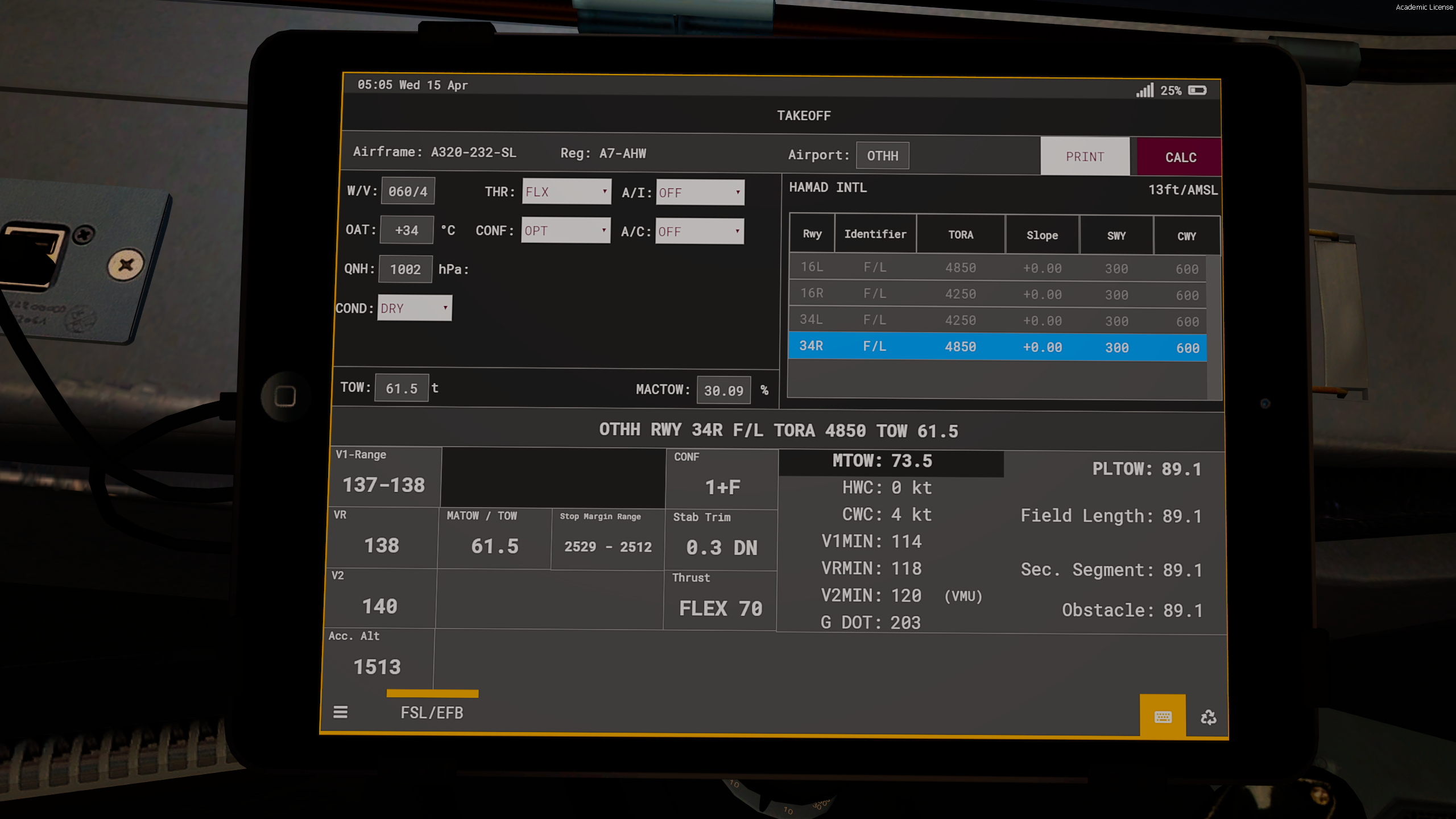Open the hamburger menu icon
Screen dimensions: 1456x819
340,712
